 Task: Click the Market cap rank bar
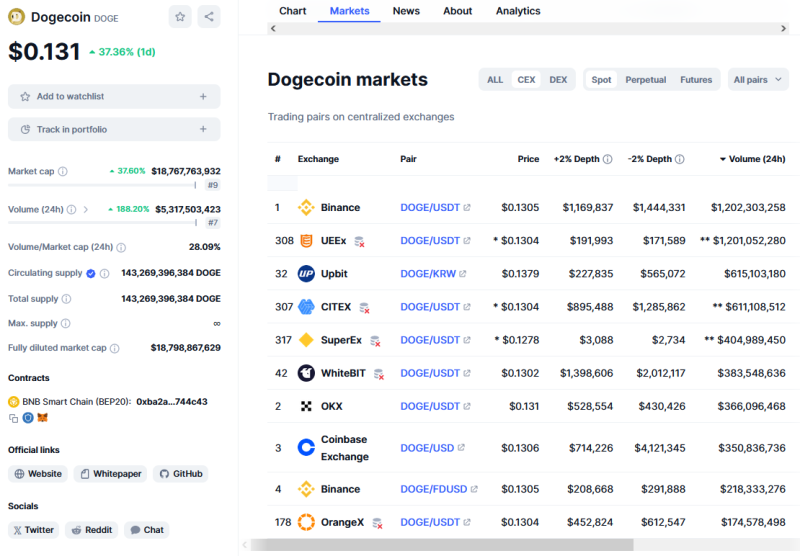pos(102,185)
